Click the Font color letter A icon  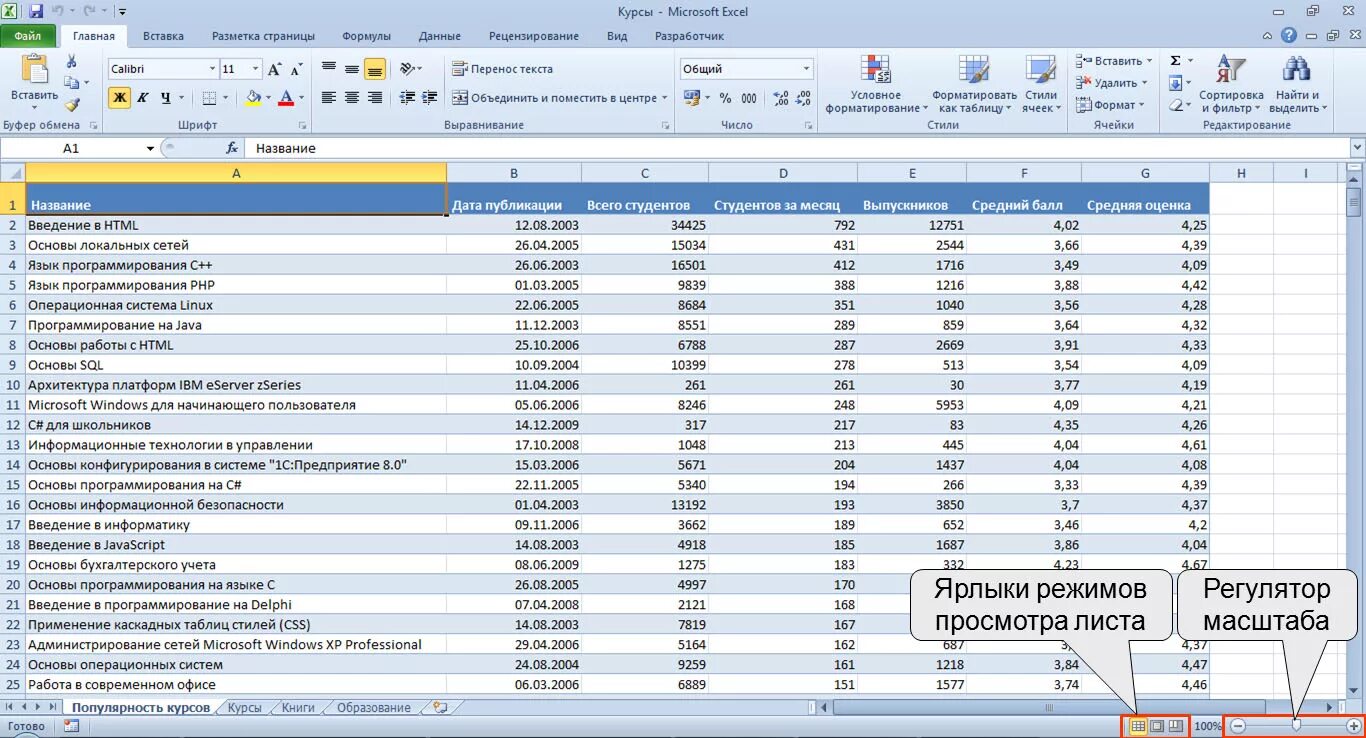(x=287, y=98)
